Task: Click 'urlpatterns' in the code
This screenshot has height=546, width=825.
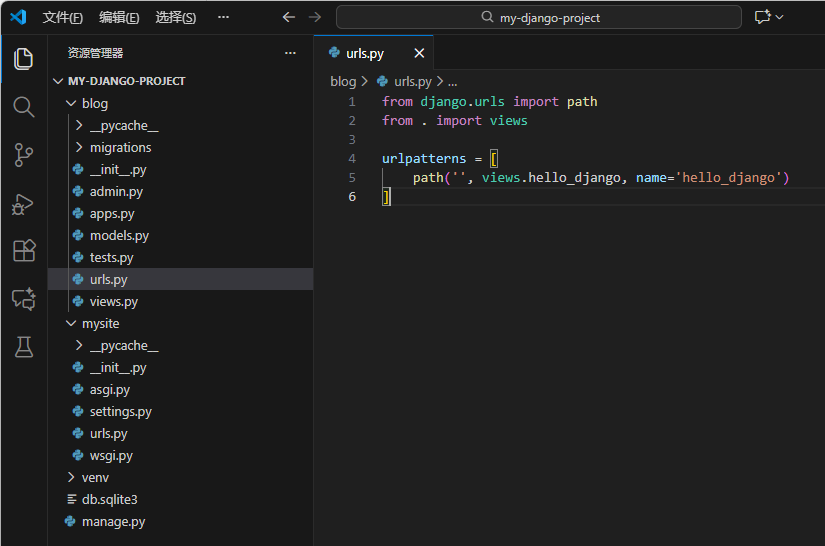Action: pos(424,158)
